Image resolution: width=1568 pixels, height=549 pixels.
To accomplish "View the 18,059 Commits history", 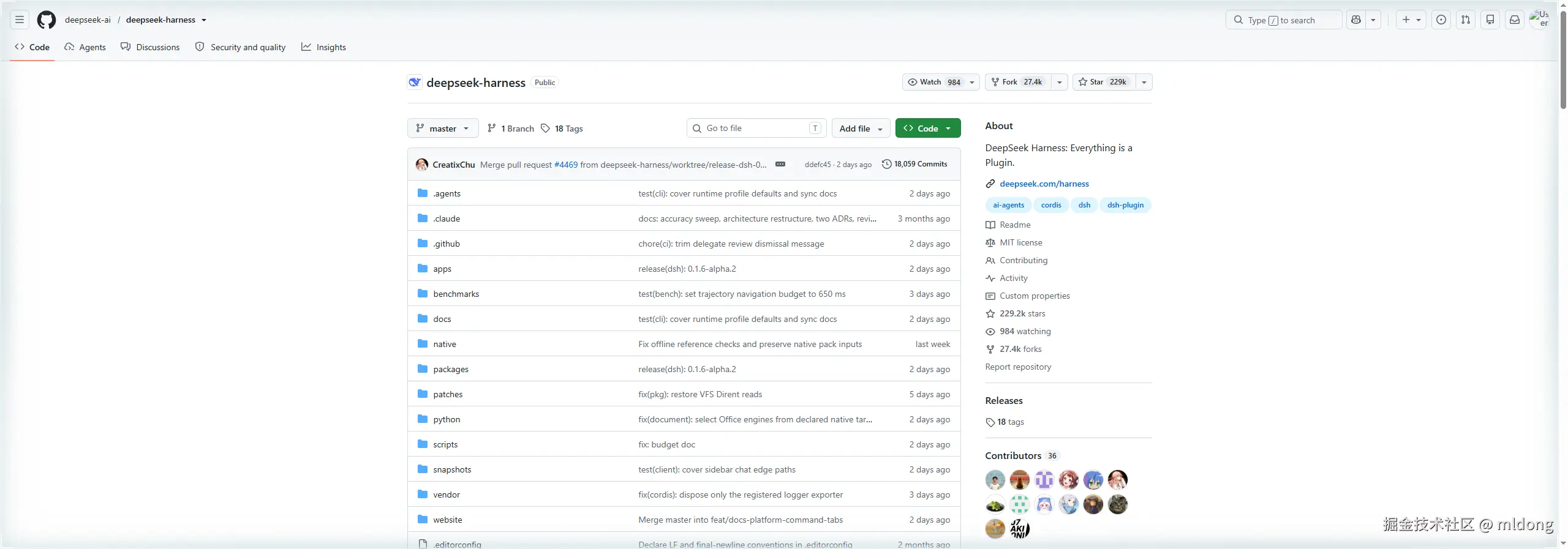I will (x=914, y=164).
